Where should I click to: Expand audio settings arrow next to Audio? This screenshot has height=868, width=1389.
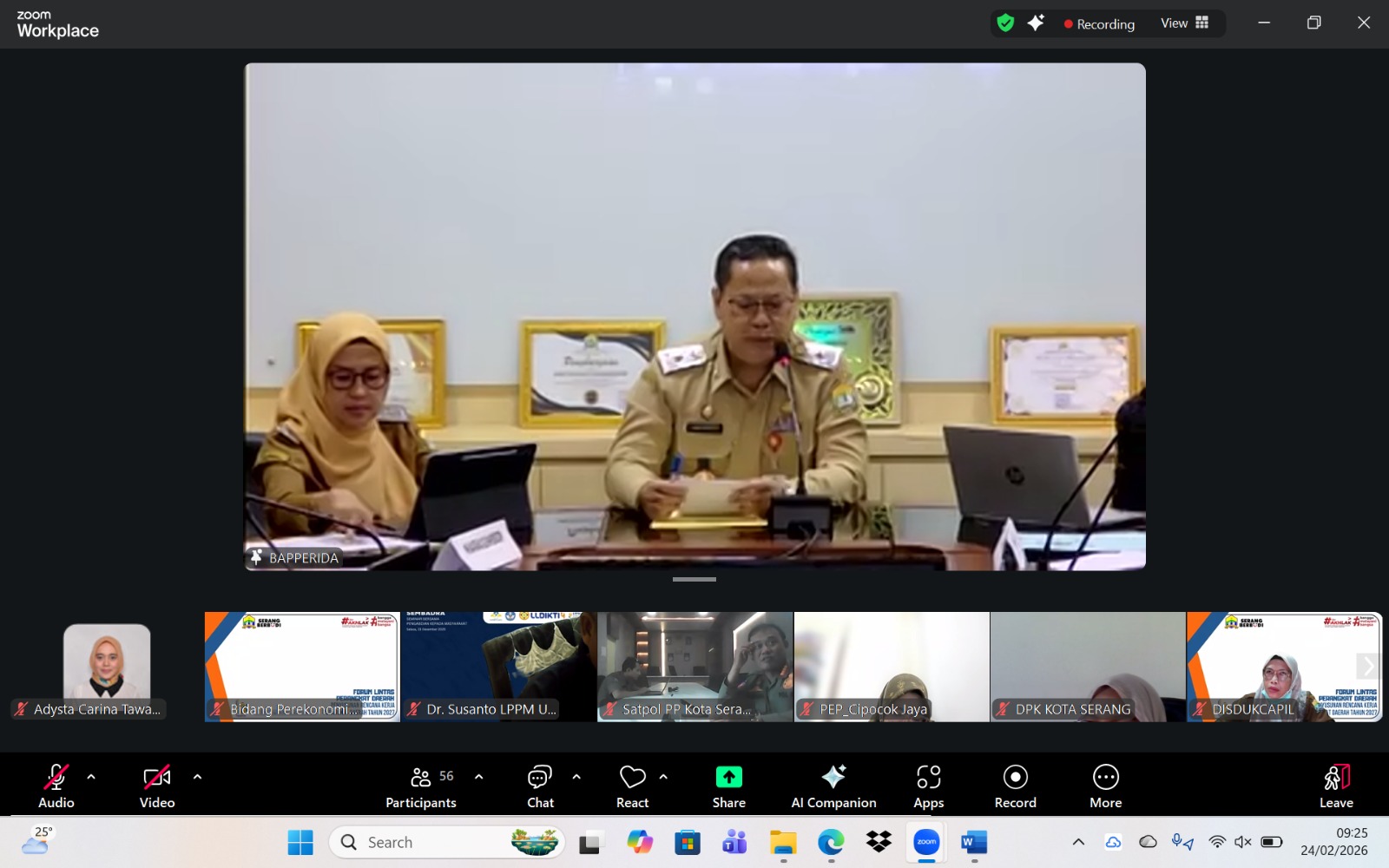pos(91,777)
